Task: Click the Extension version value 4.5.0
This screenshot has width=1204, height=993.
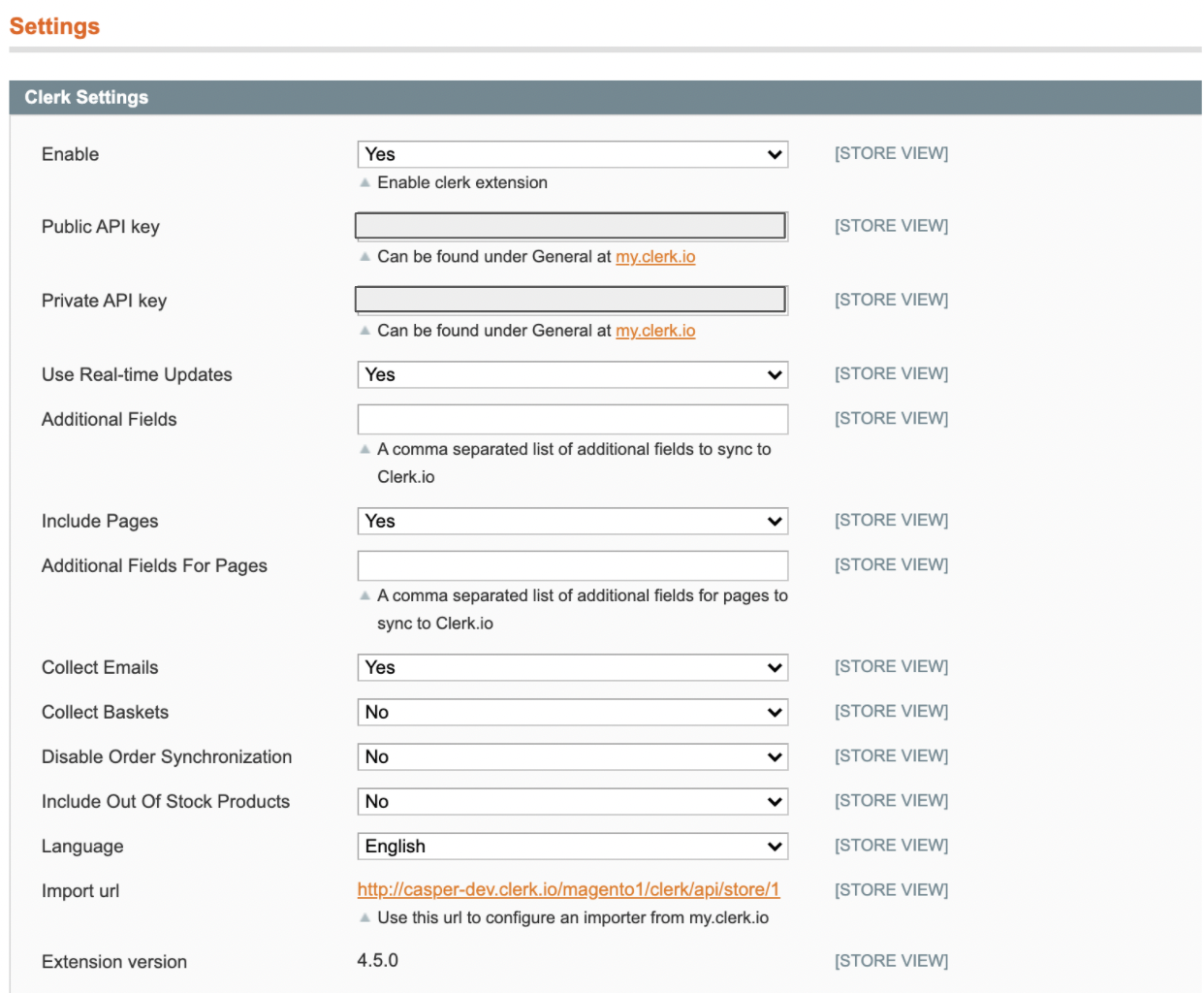Action: 377,960
